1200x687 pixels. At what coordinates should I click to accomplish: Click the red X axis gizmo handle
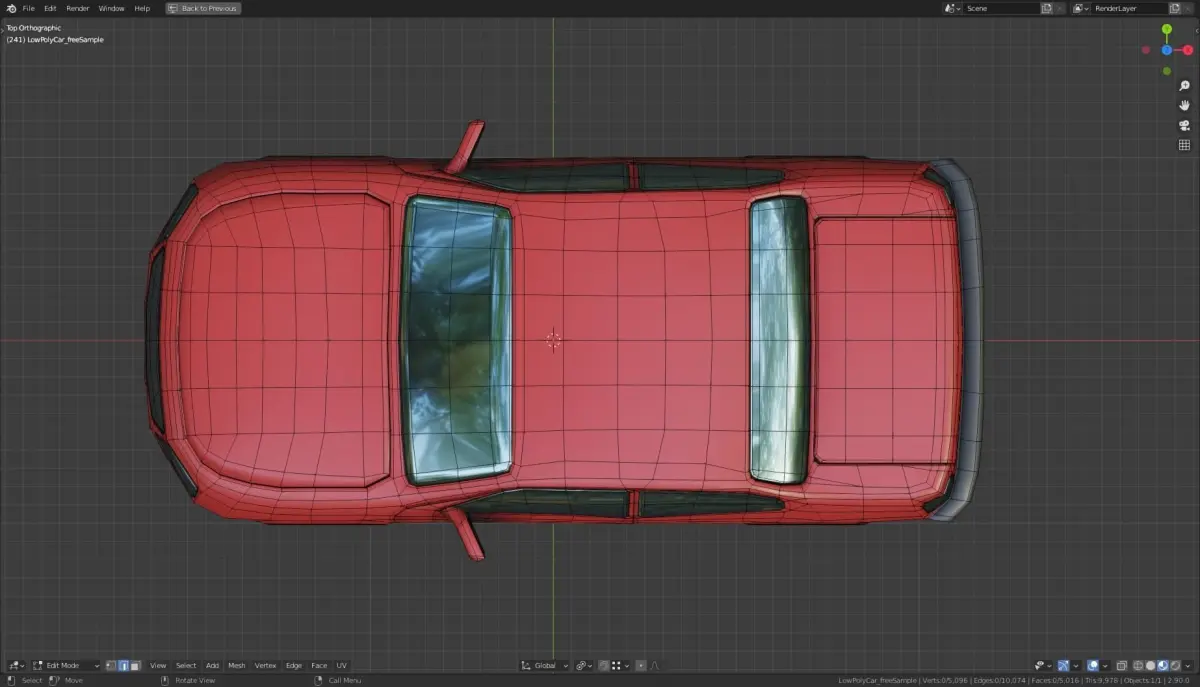tap(1188, 50)
